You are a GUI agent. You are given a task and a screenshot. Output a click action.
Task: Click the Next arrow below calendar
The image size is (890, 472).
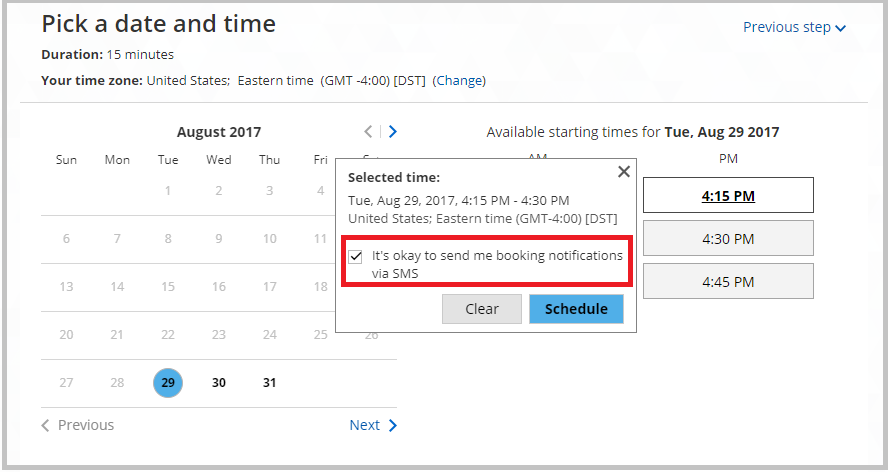click(393, 425)
